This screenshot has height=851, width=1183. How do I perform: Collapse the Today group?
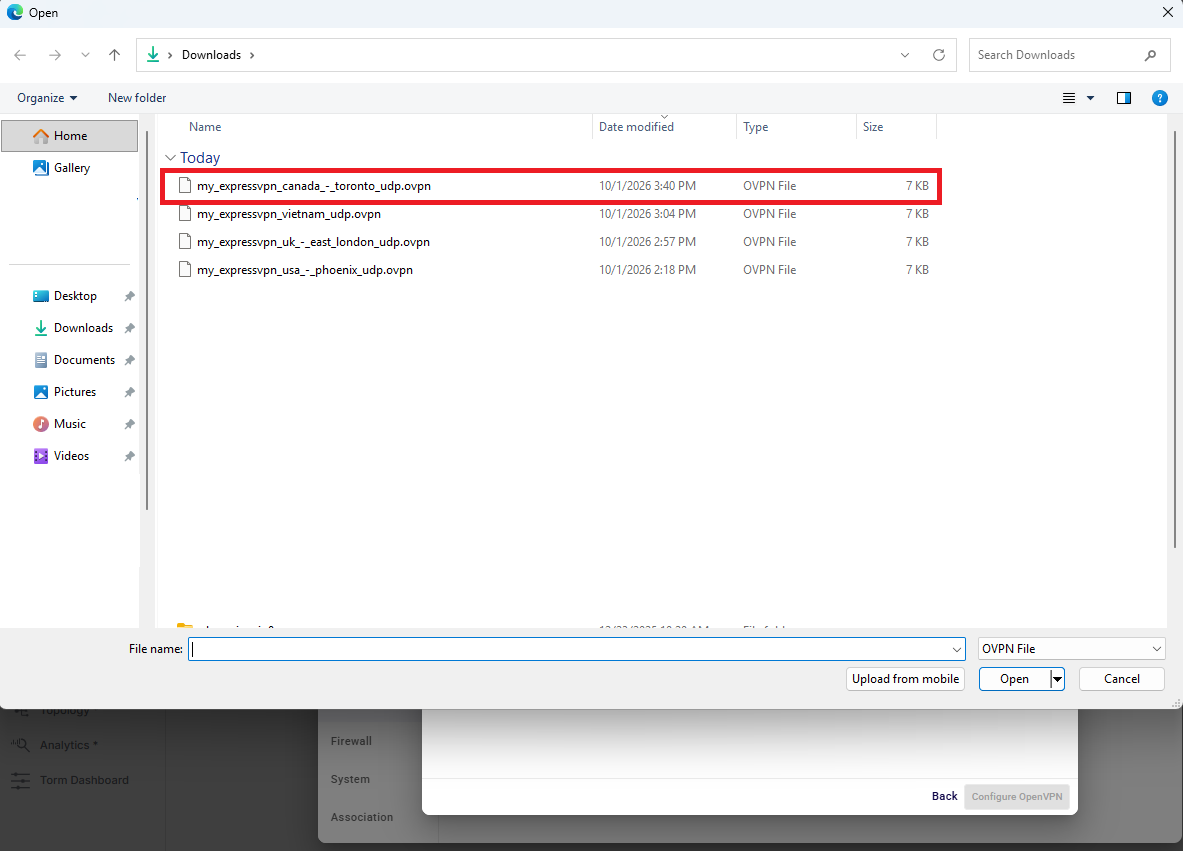pyautogui.click(x=171, y=158)
